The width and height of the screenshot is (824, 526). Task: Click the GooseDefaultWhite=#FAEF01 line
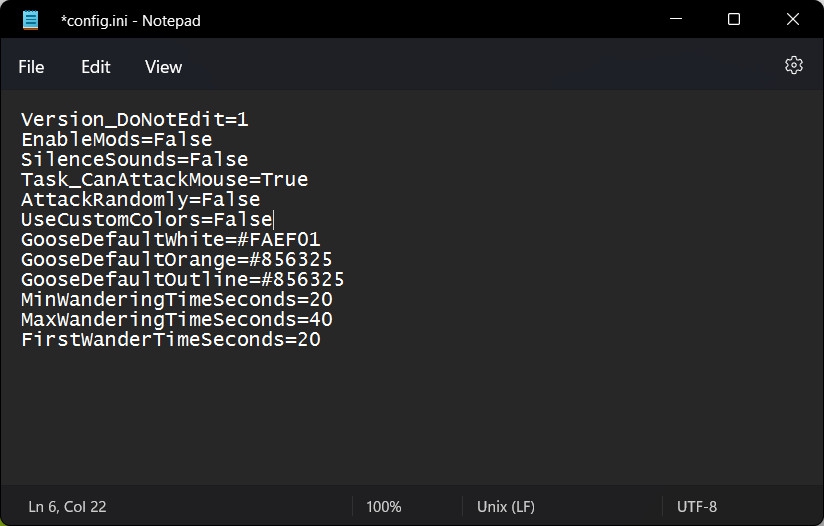coord(170,240)
